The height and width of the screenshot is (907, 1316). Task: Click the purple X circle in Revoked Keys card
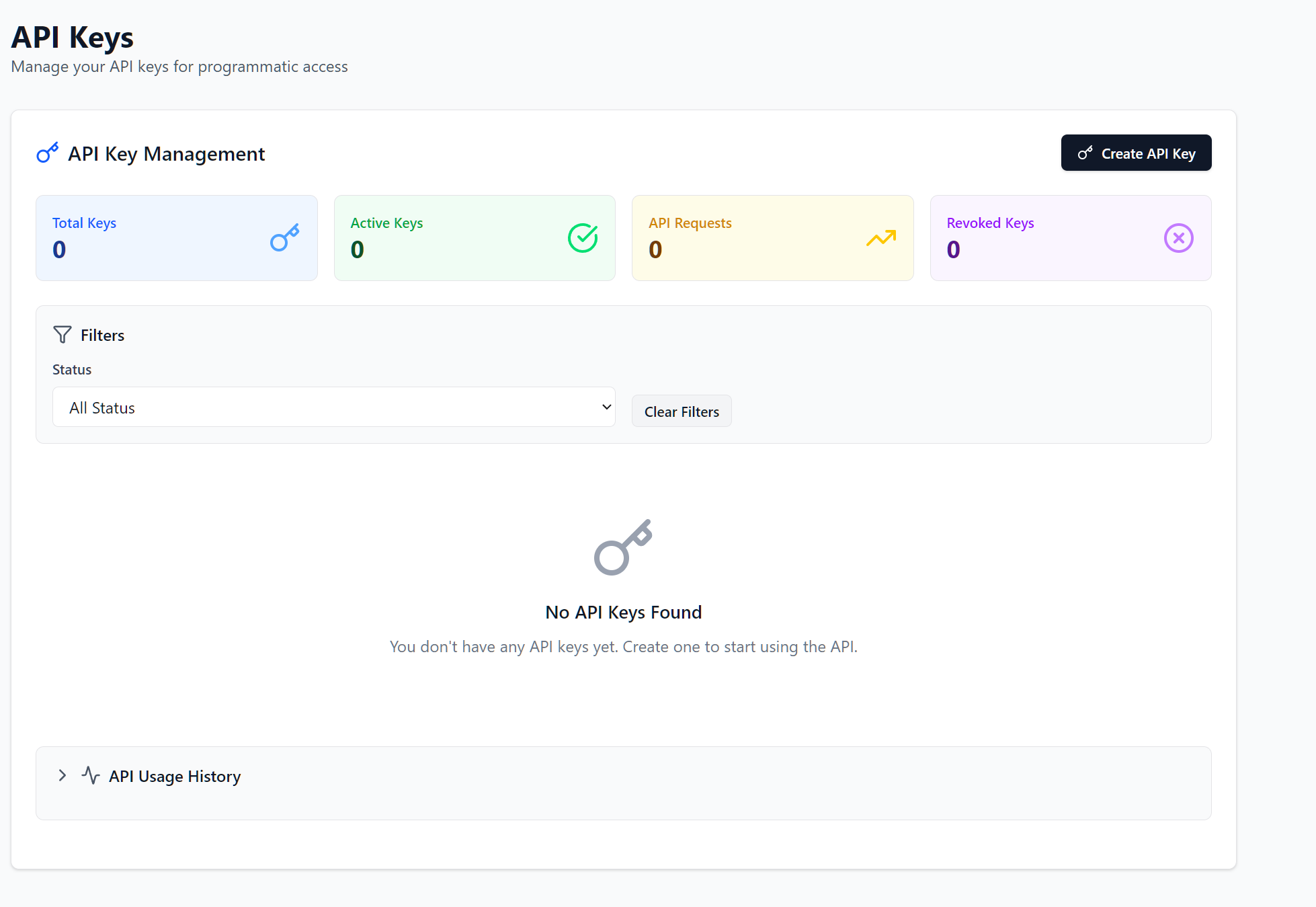point(1178,237)
